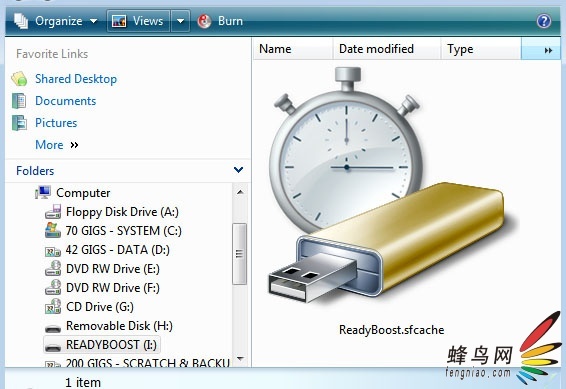Select 70 GIGS - SYSTEM (C:)

pos(123,231)
